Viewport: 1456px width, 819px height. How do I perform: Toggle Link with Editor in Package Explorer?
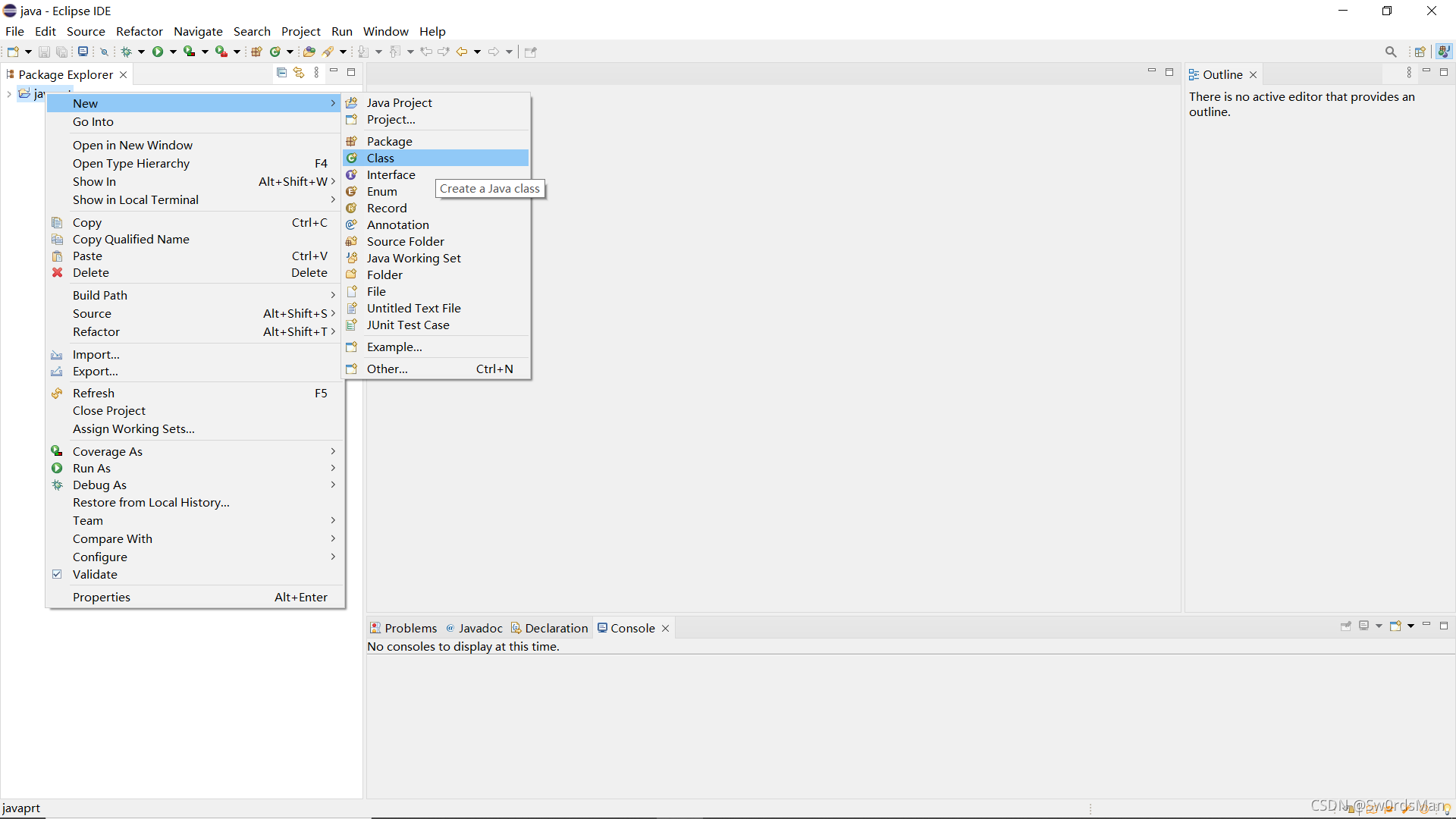click(299, 73)
